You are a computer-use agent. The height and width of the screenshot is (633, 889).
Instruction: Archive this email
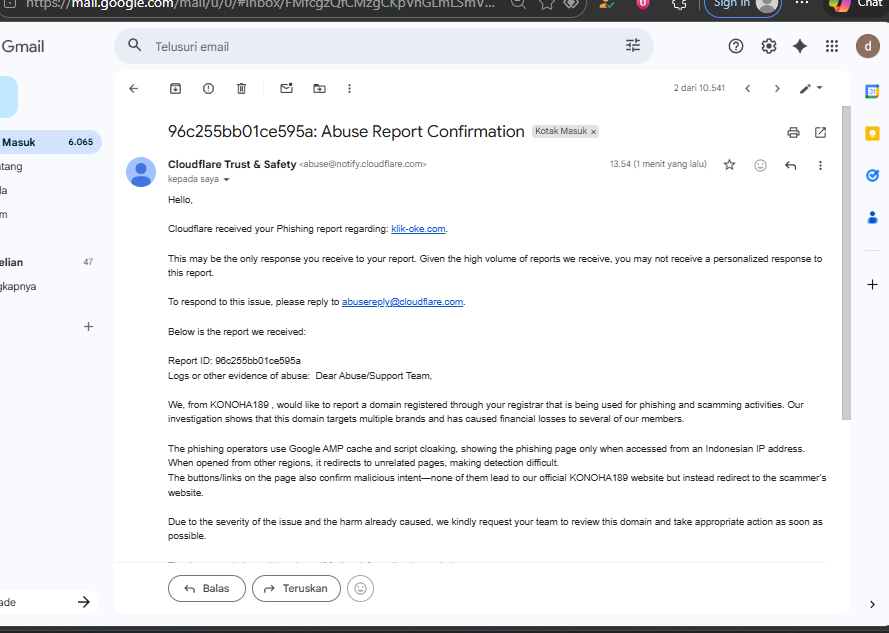click(x=176, y=88)
